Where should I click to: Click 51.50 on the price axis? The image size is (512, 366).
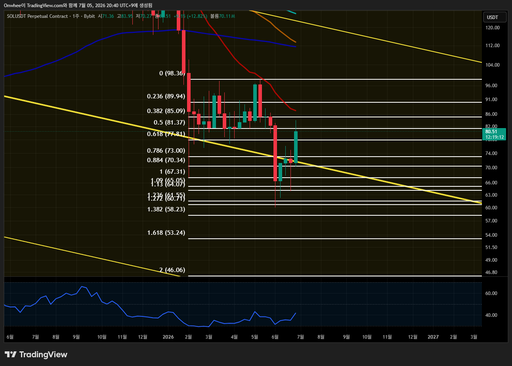(491, 247)
